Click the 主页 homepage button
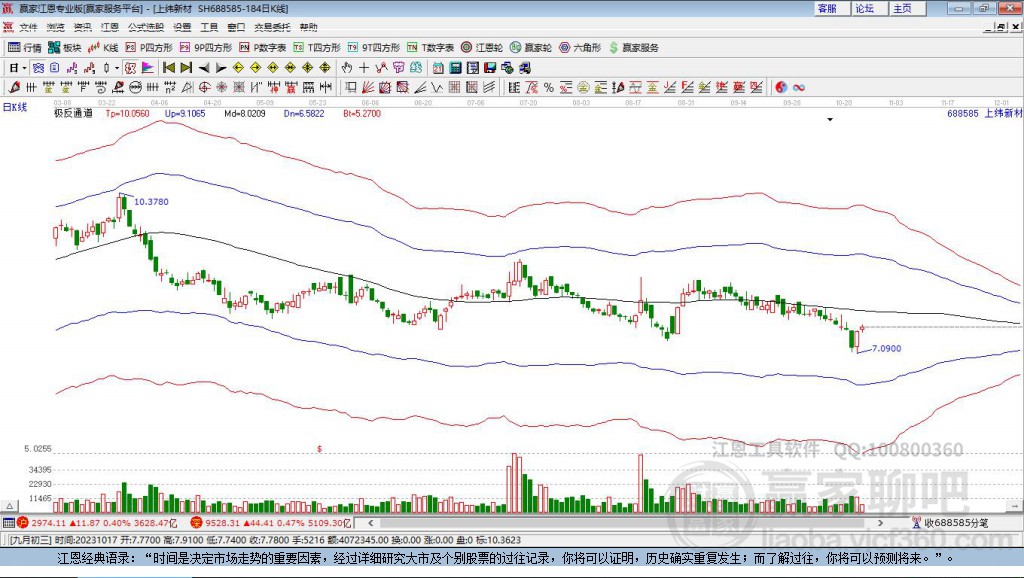The width and height of the screenshot is (1024, 578). [907, 8]
